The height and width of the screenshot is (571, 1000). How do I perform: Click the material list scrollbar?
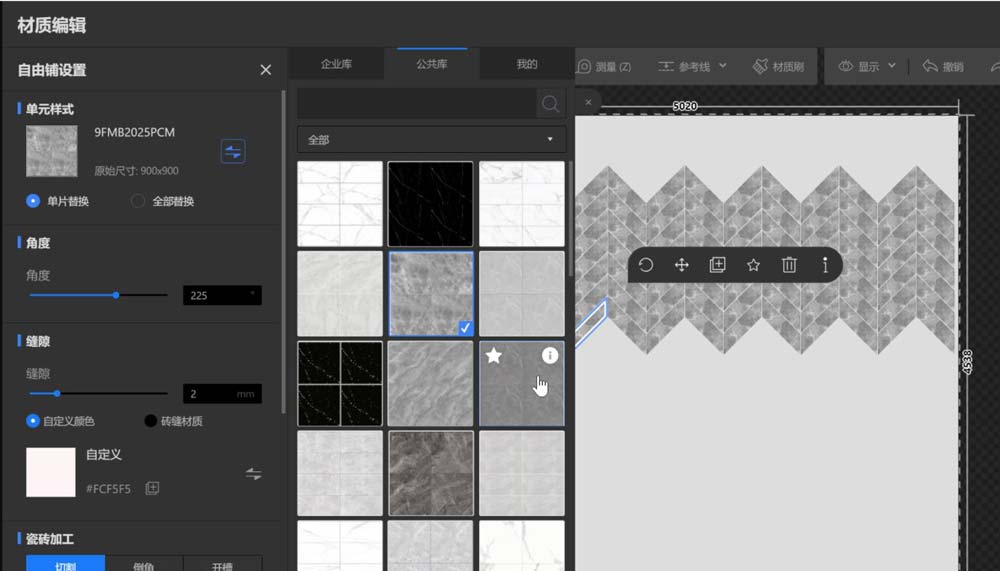[x=570, y=218]
